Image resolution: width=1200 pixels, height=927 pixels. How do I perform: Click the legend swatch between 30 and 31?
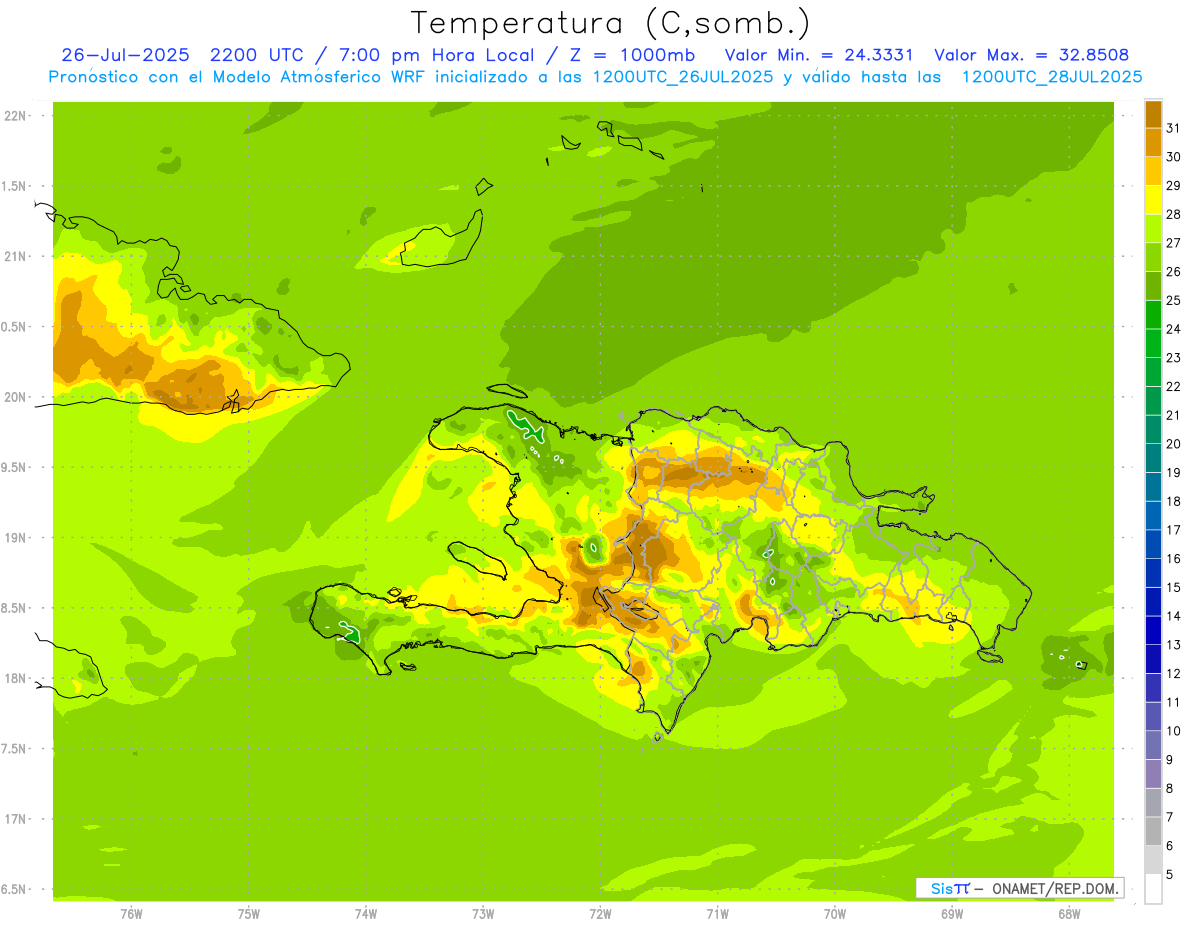pos(1153,142)
